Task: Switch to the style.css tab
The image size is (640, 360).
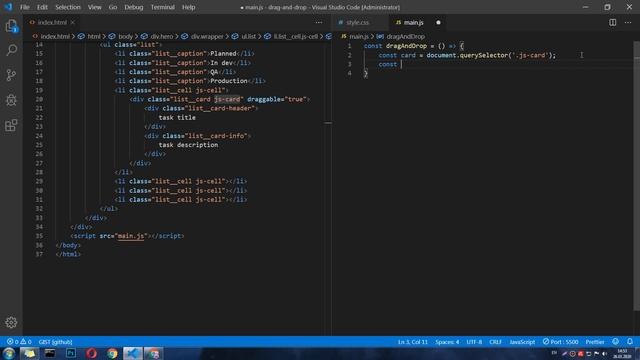Action: click(x=358, y=22)
